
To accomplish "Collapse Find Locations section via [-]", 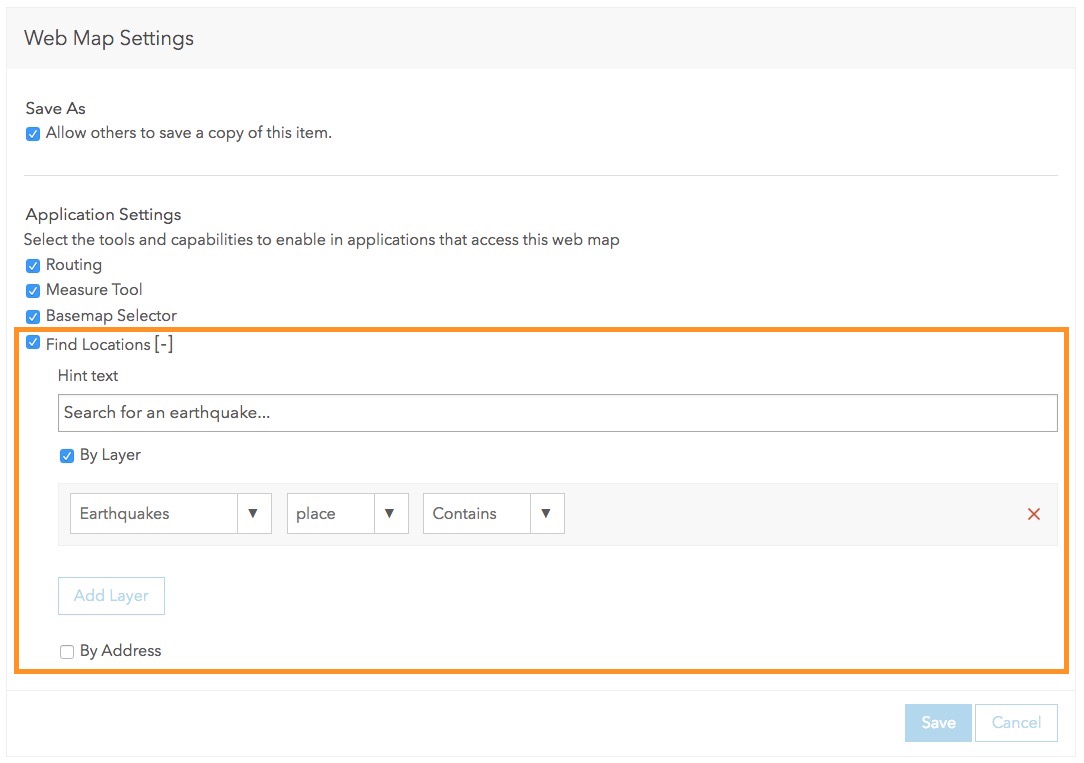I will tap(164, 345).
